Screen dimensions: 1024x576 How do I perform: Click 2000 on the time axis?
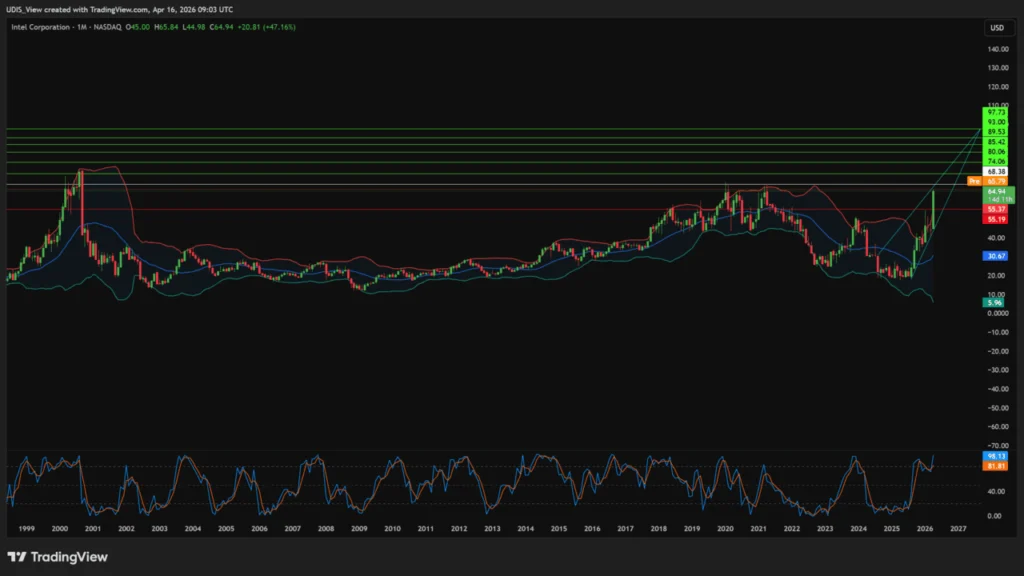tap(59, 528)
